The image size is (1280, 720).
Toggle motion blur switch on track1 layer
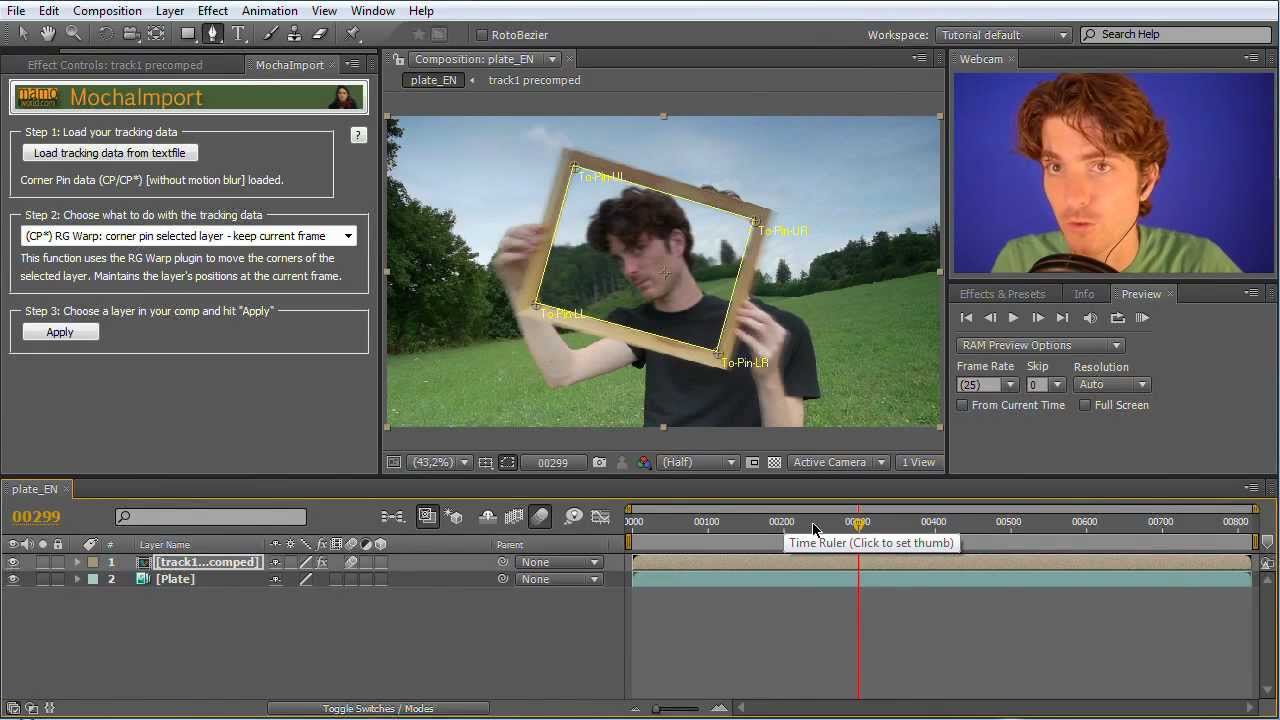pyautogui.click(x=351, y=562)
